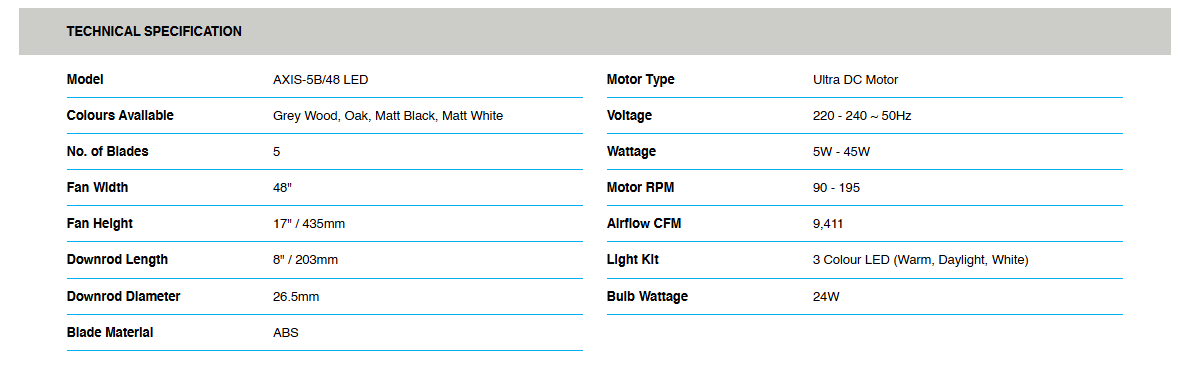Click the Fan Width value 48"
This screenshot has width=1189, height=367.
(x=283, y=188)
